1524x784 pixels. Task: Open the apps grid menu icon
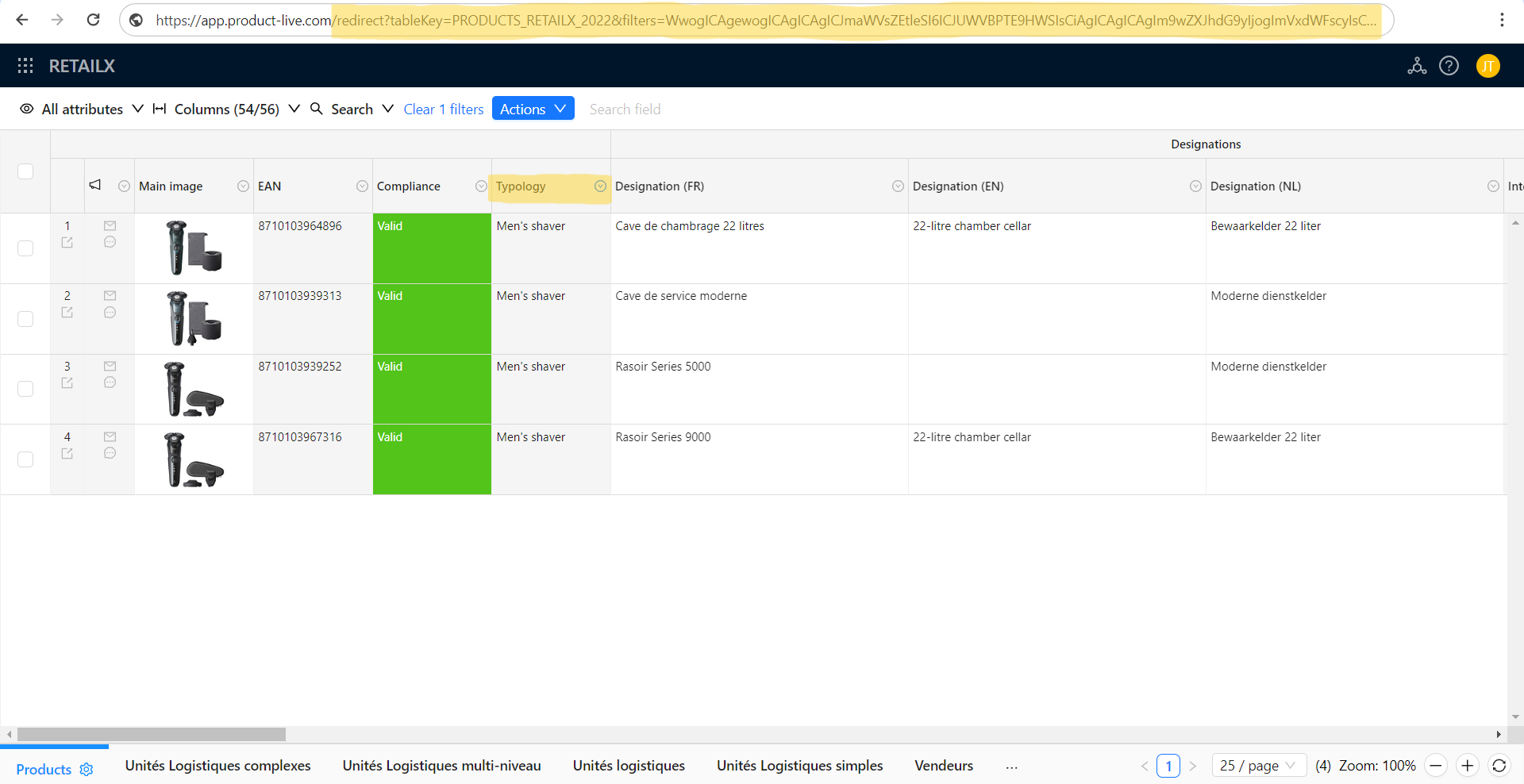pyautogui.click(x=25, y=66)
